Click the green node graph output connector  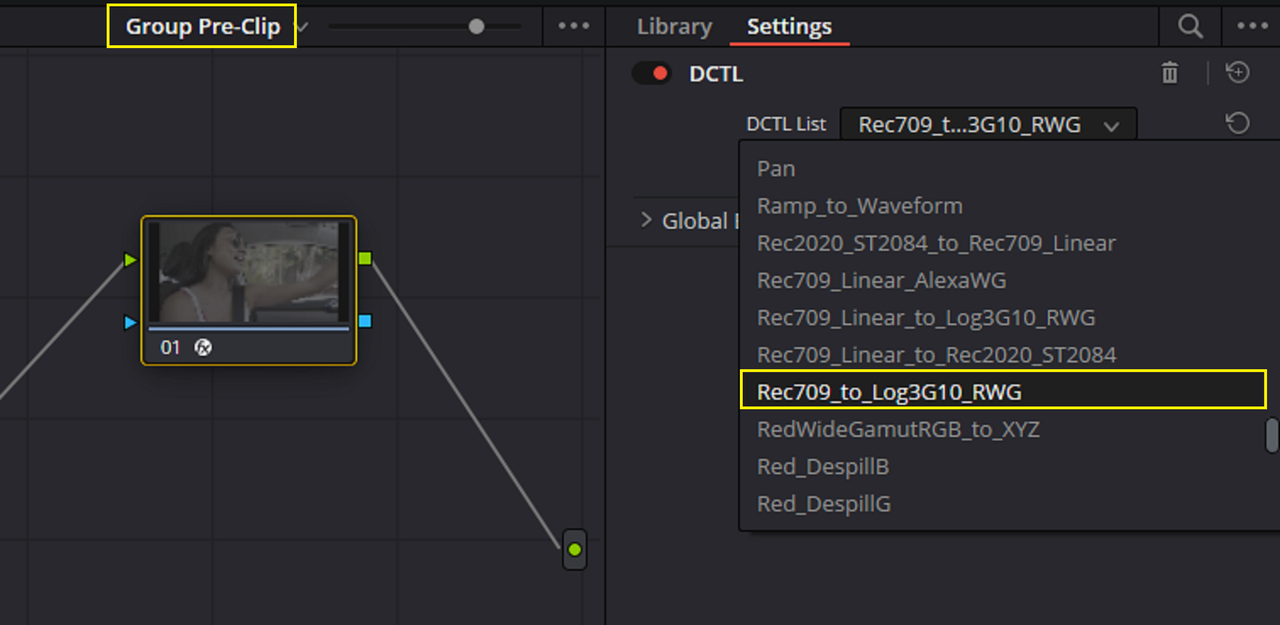pos(574,549)
